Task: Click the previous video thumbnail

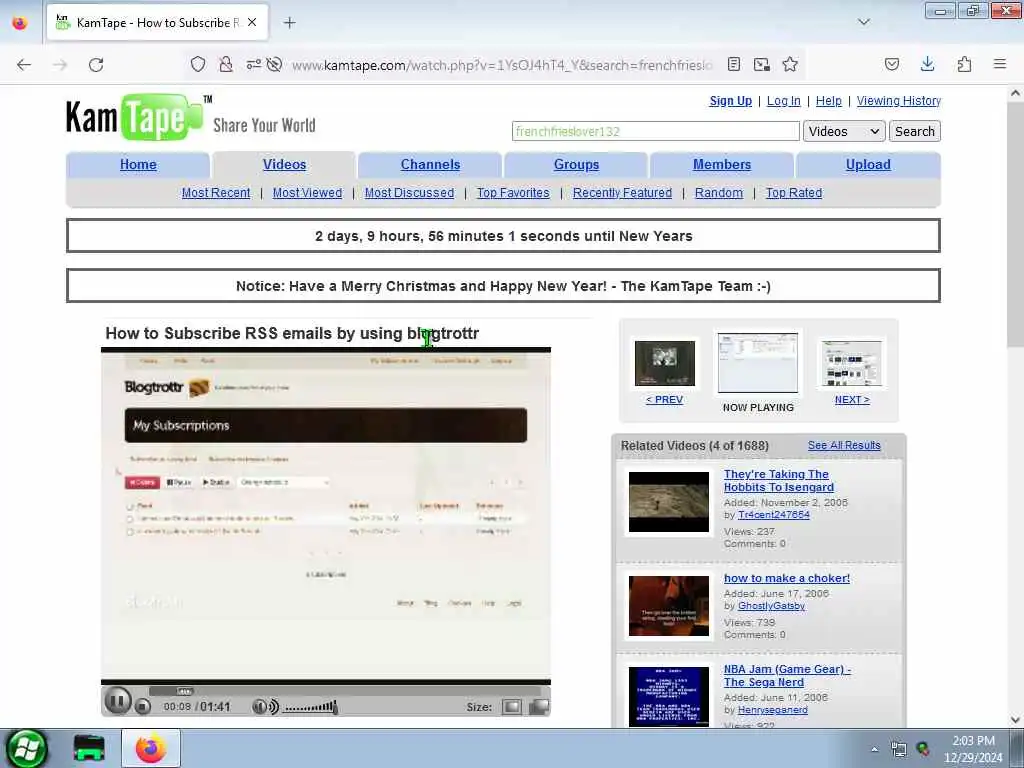Action: click(665, 363)
